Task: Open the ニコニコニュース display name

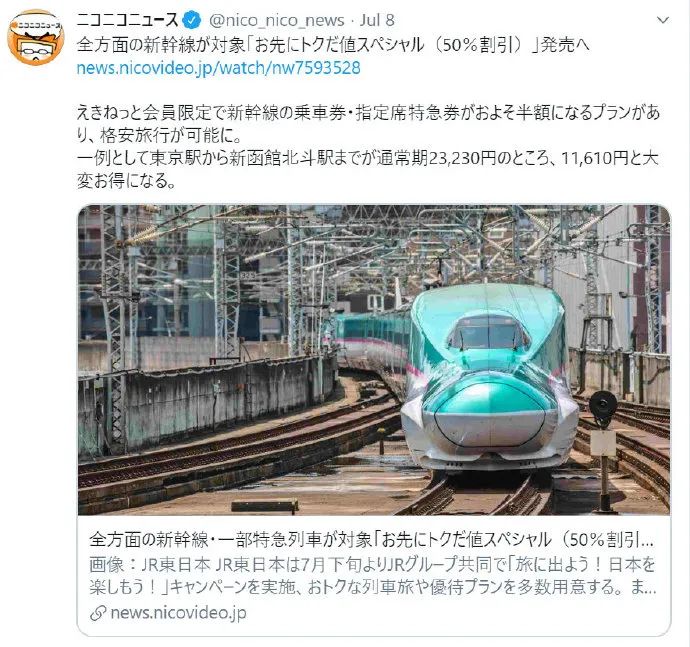Action: 127,20
